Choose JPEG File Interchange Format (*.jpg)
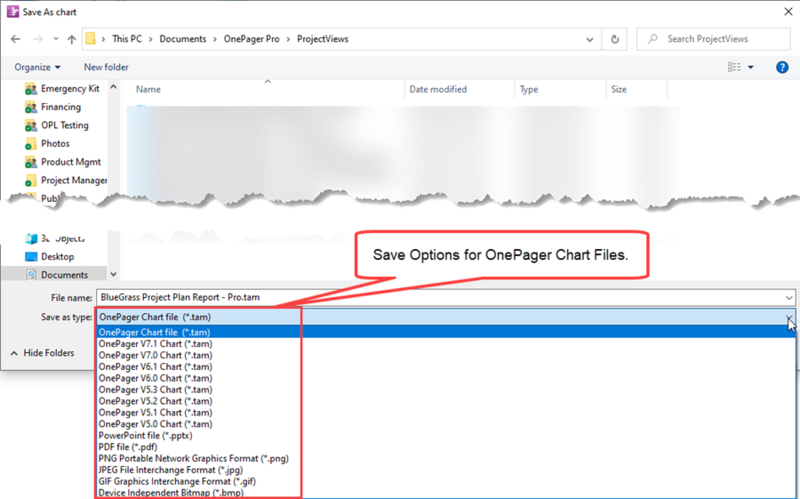The height and width of the screenshot is (499, 800). [x=170, y=470]
